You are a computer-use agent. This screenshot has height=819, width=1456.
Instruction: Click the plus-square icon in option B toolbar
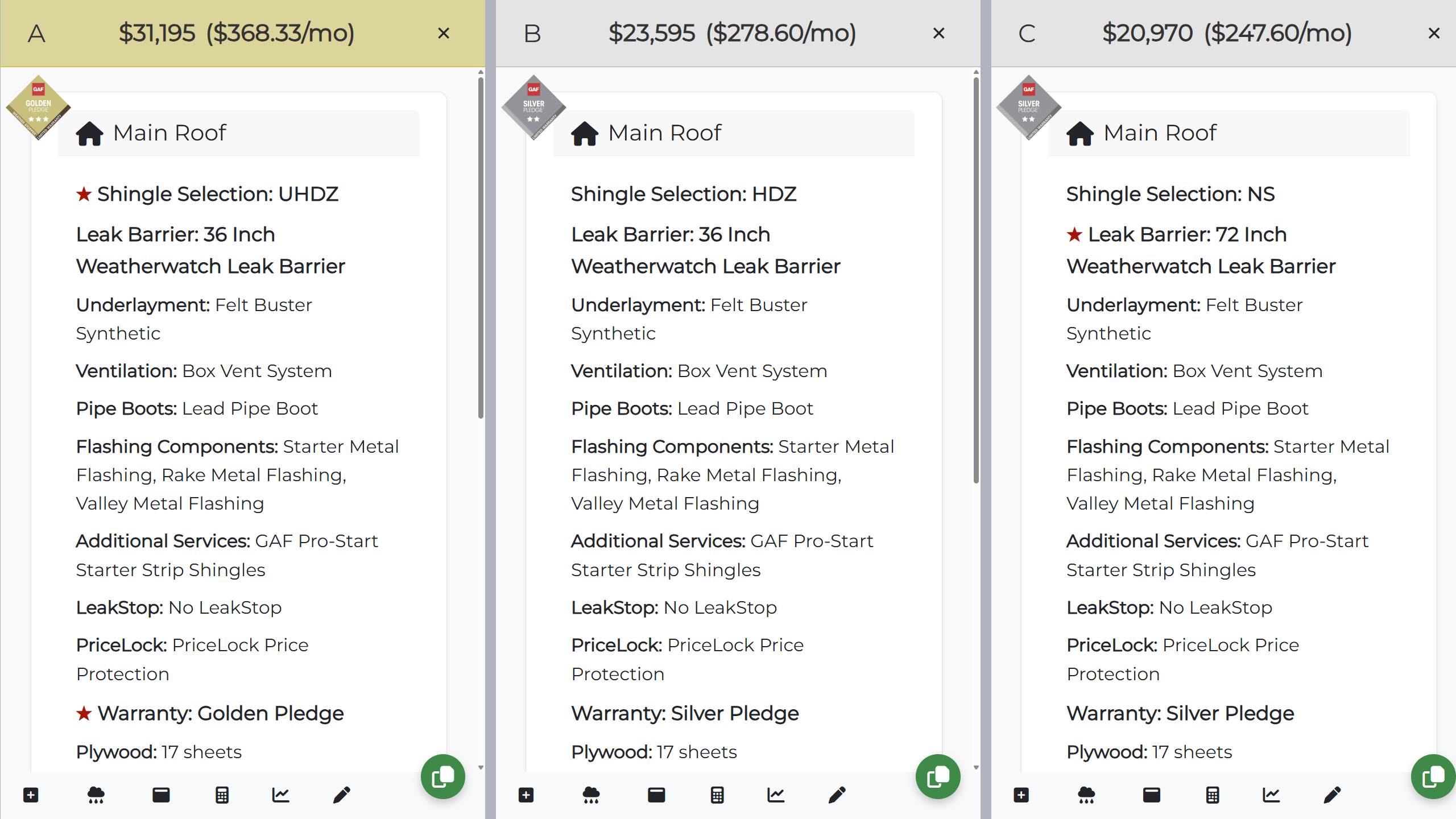click(x=526, y=795)
